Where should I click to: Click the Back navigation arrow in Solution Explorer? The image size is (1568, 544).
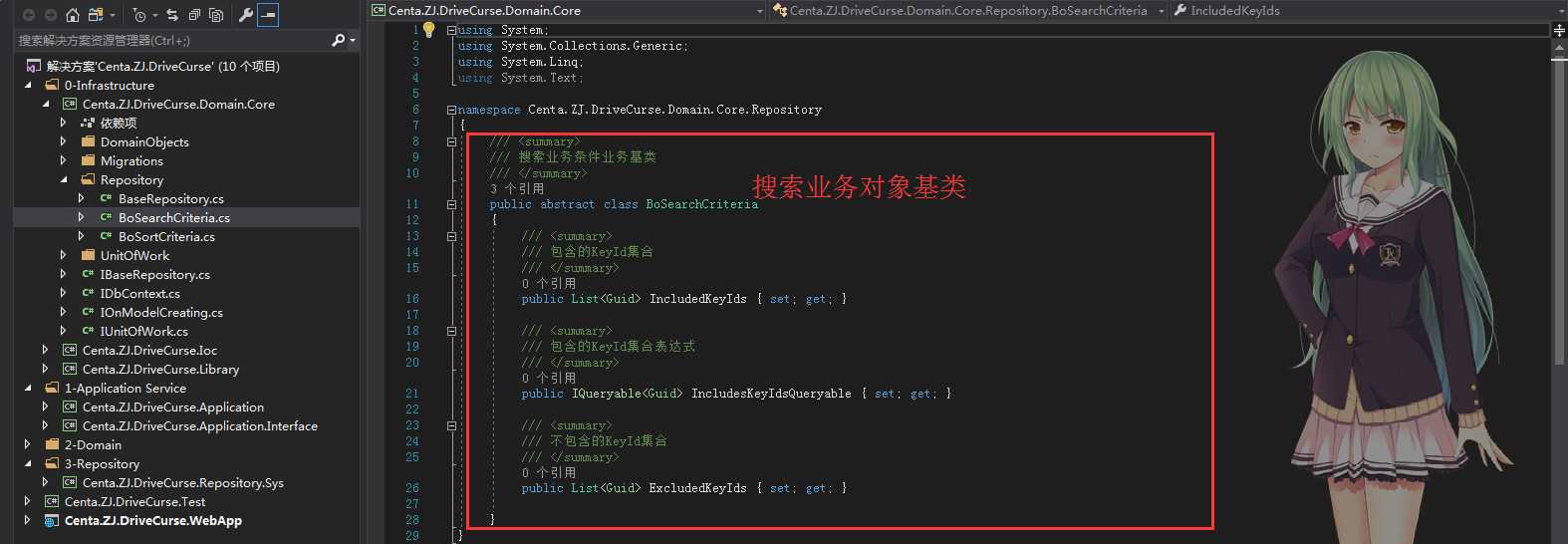click(x=29, y=15)
